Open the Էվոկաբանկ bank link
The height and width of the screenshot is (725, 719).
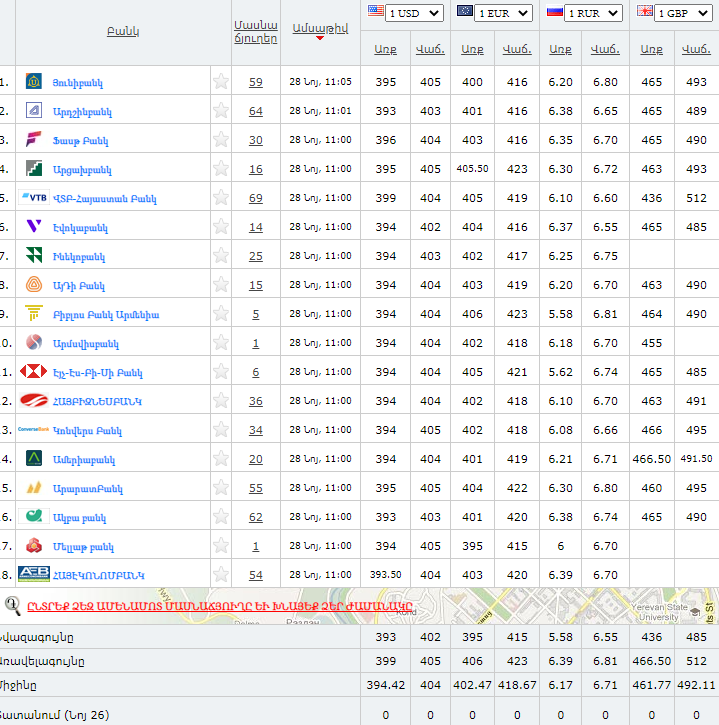(x=80, y=227)
